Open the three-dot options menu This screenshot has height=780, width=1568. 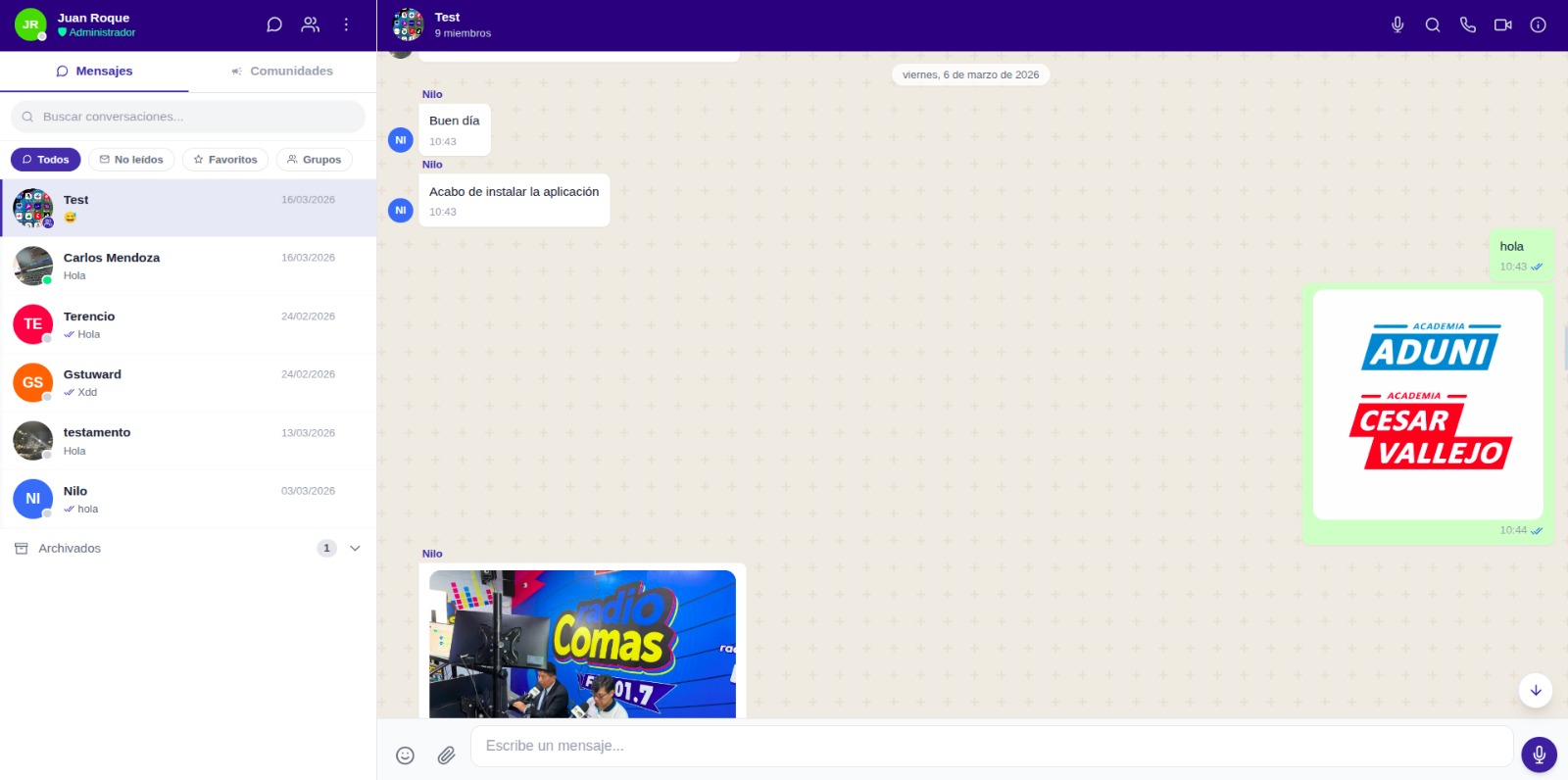tap(346, 24)
